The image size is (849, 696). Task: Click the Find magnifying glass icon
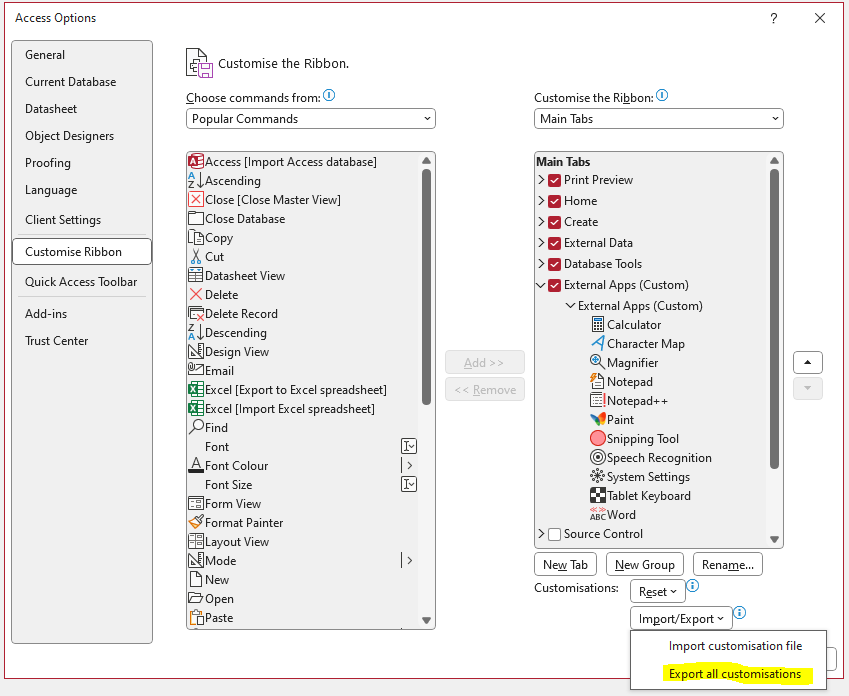coord(196,427)
